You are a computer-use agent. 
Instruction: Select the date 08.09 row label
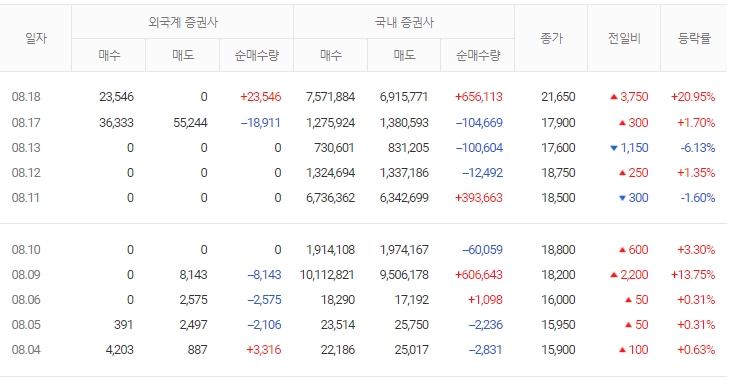[26, 274]
